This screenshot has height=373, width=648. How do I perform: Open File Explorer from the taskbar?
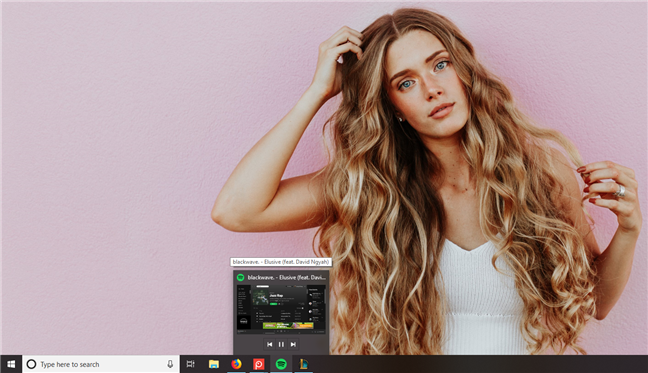pos(214,364)
